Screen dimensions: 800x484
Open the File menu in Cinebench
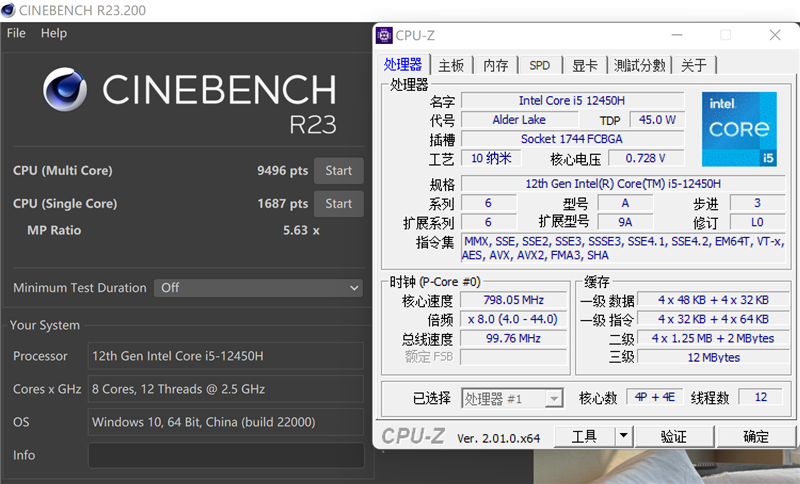pos(16,33)
